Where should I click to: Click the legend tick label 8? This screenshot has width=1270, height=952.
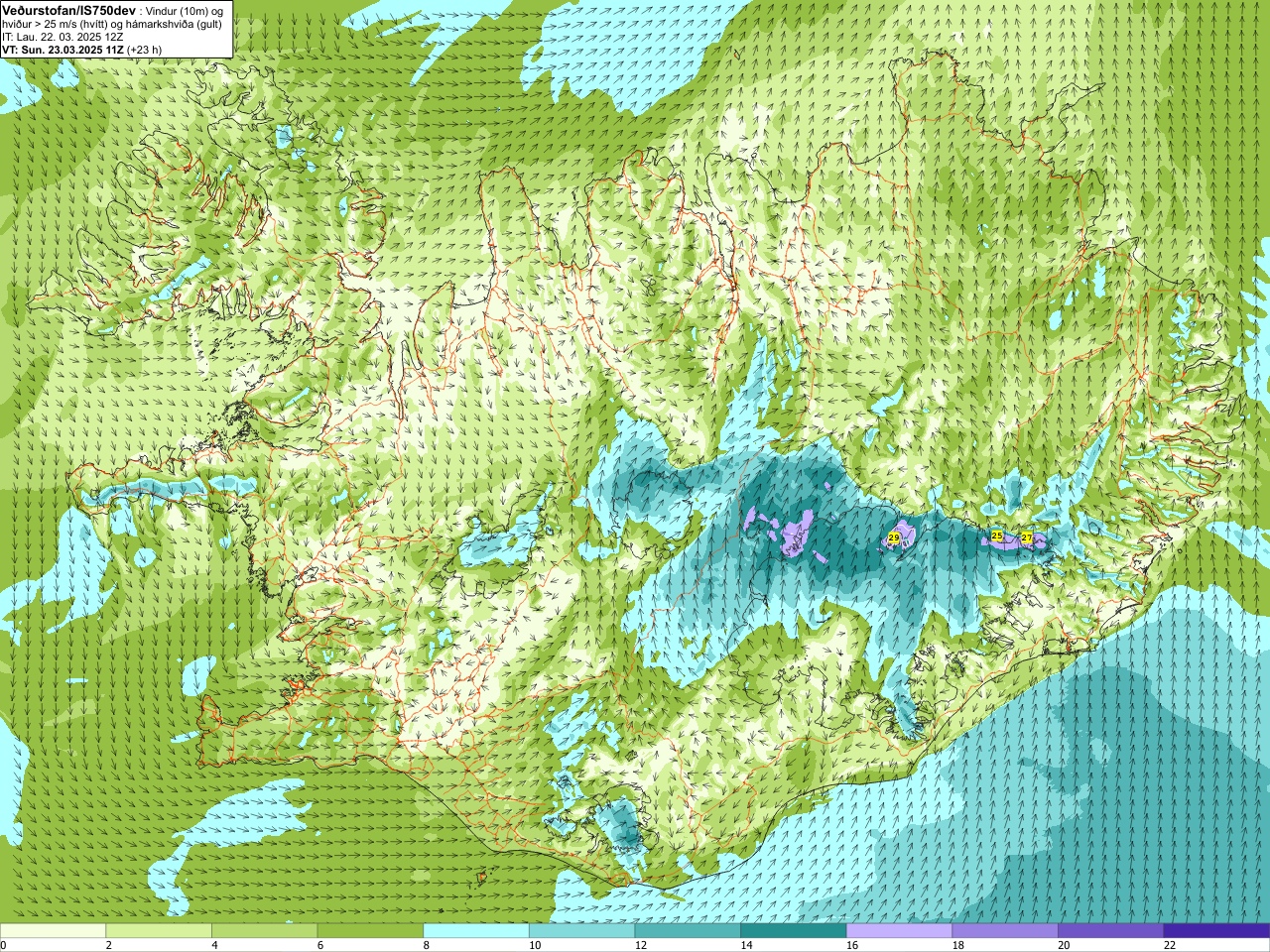427,945
